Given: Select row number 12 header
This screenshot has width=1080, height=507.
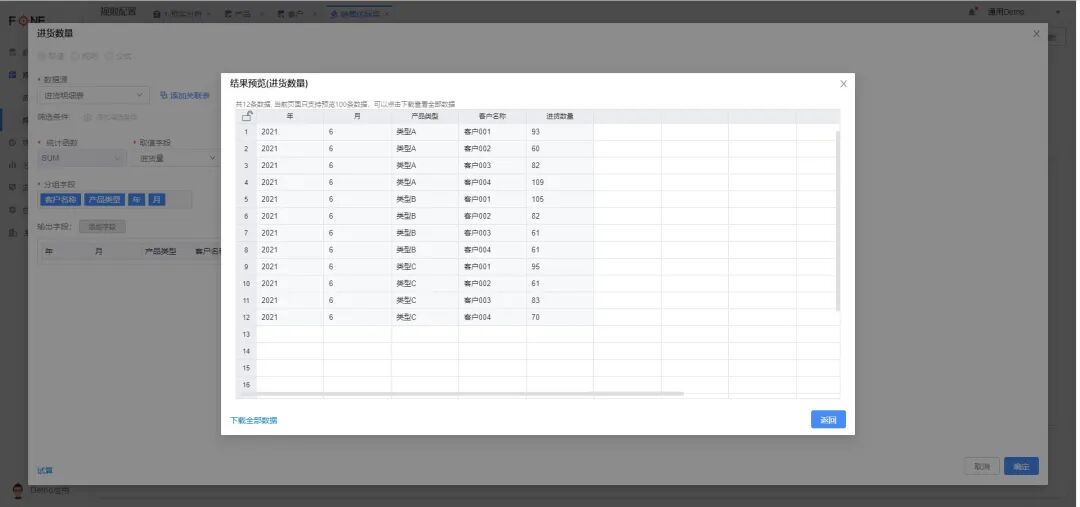Looking at the screenshot, I should pyautogui.click(x=246, y=317).
